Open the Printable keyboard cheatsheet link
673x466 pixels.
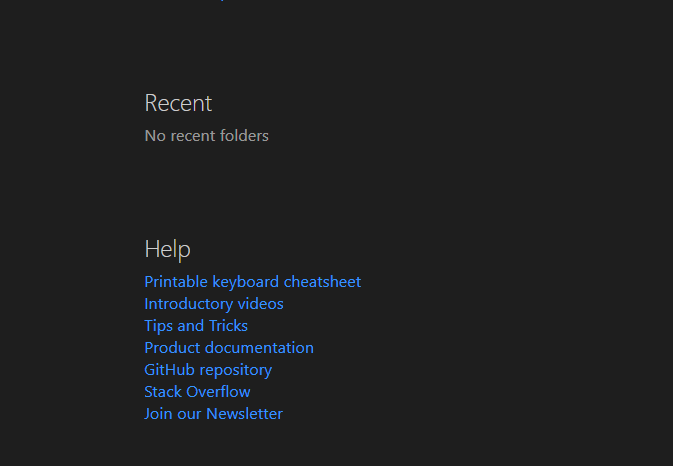coord(252,282)
